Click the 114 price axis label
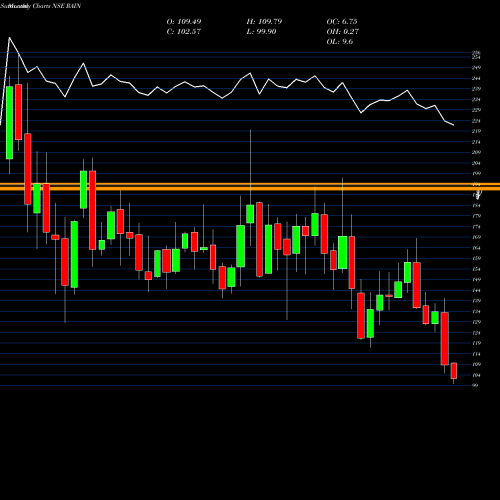The width and height of the screenshot is (500, 500). point(476,354)
